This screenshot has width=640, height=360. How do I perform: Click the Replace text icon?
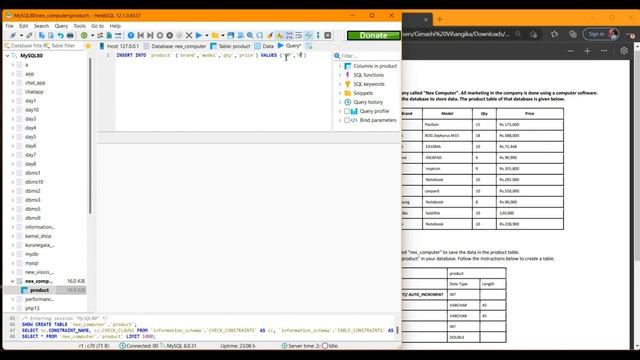[260, 36]
